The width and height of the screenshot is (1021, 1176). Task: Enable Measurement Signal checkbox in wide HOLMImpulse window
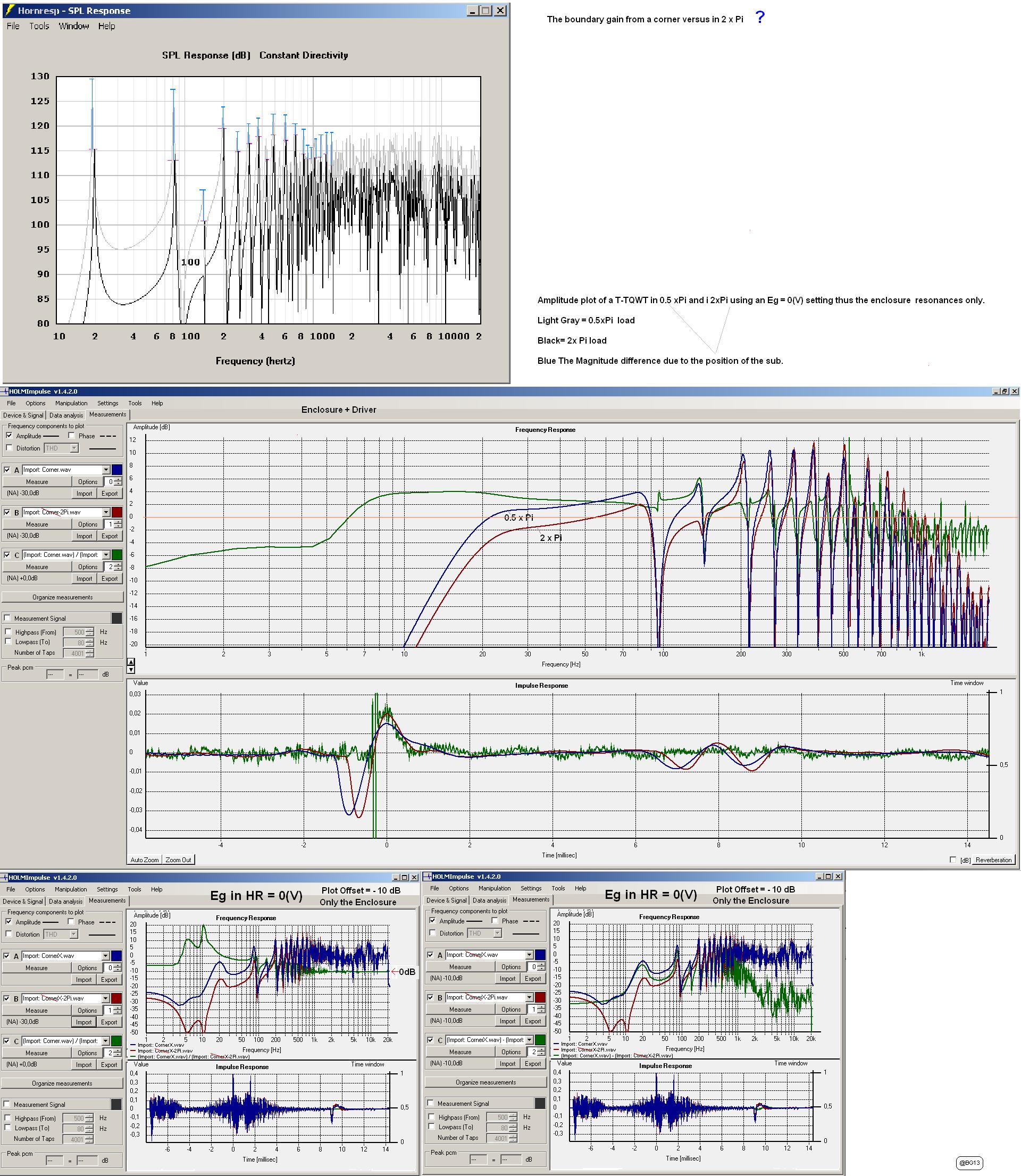[x=7, y=618]
